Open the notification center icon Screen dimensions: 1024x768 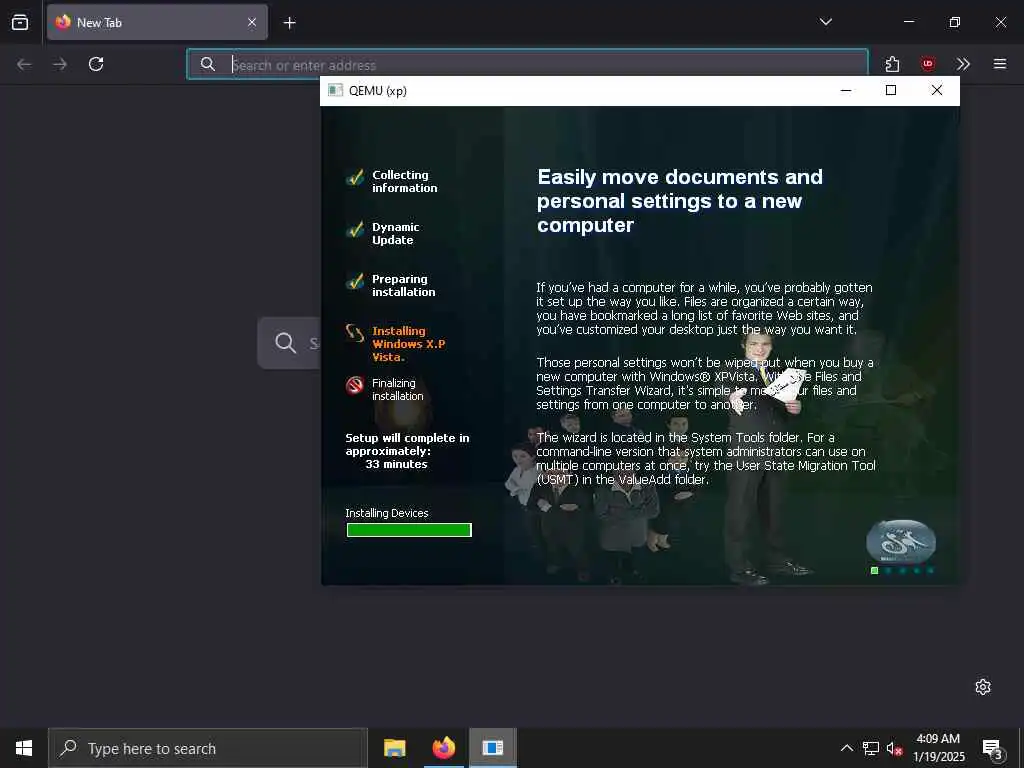click(993, 748)
